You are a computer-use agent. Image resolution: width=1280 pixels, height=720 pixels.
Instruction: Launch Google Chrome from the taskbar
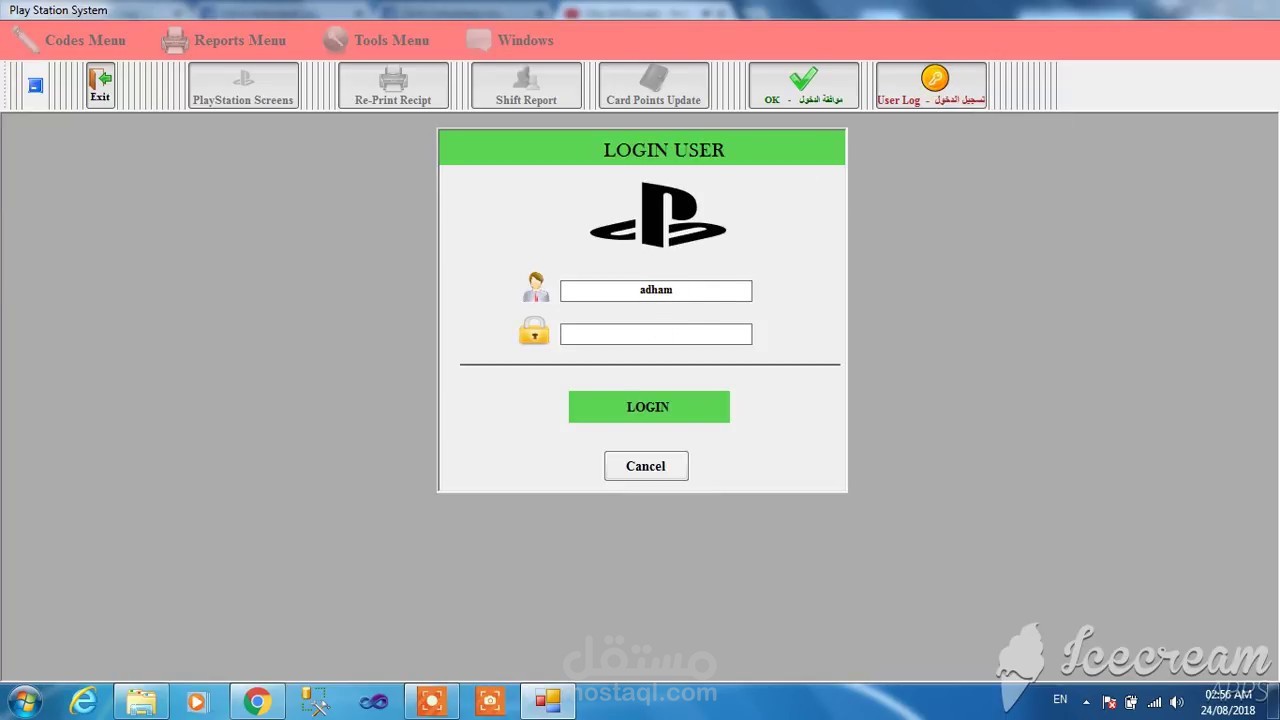tap(256, 700)
